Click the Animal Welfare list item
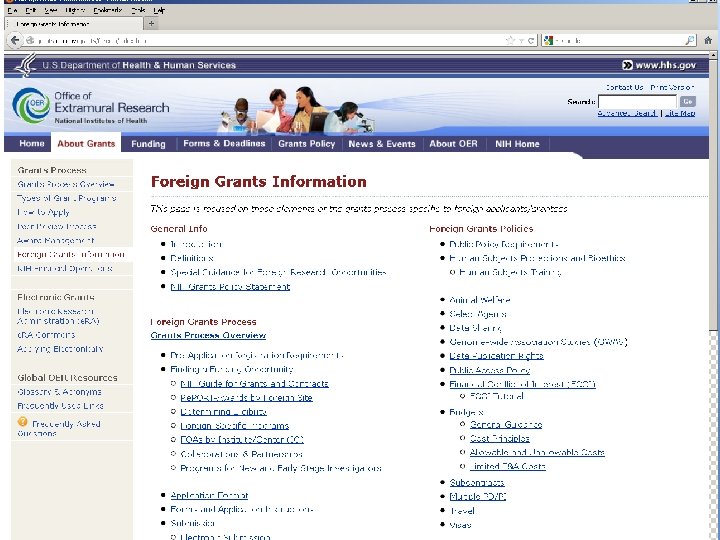The width and height of the screenshot is (720, 540). coord(480,300)
